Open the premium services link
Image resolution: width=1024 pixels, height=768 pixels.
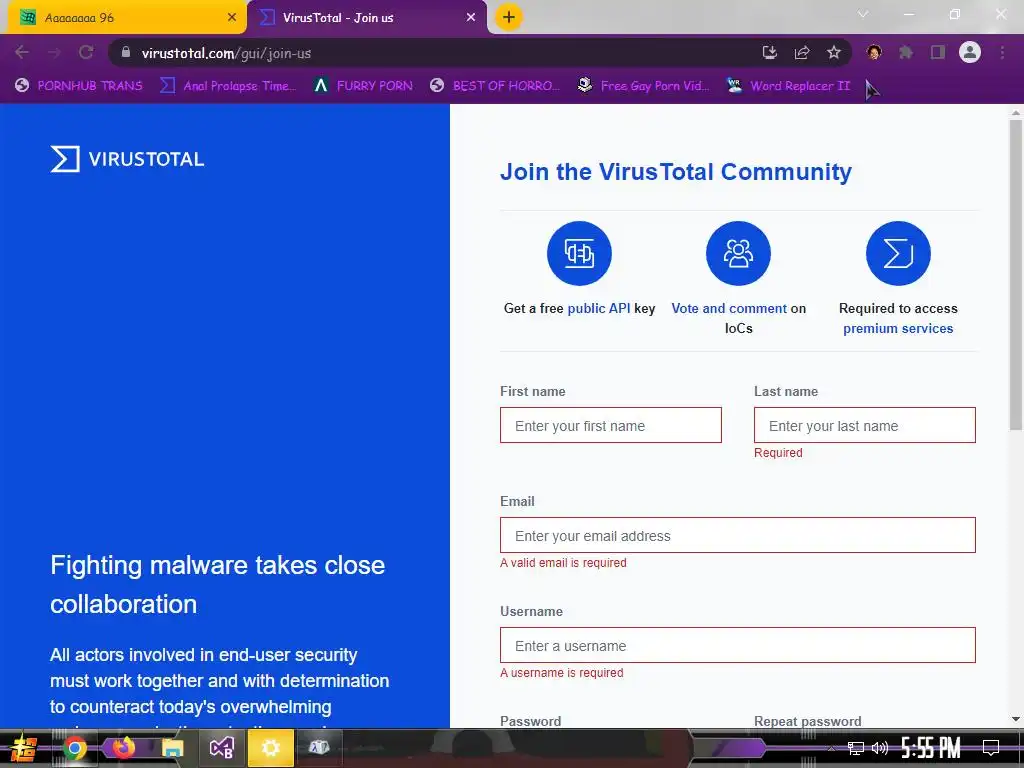(898, 328)
